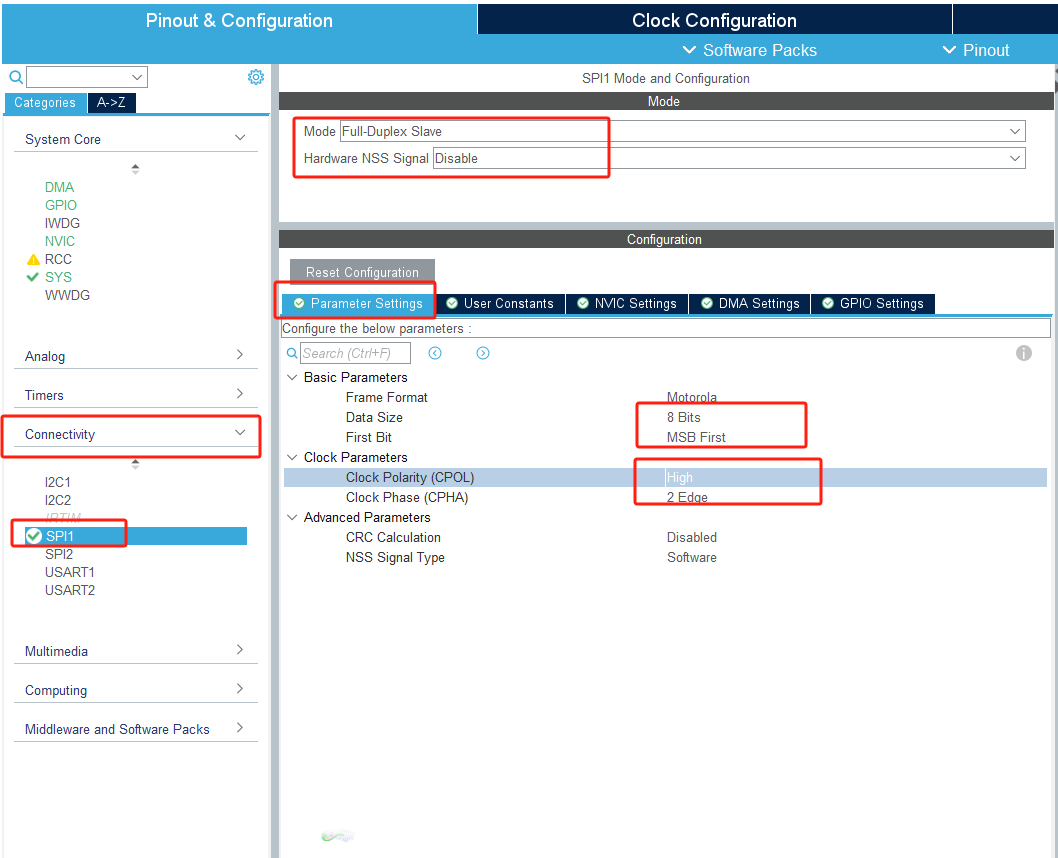Collapse the Clock Parameters group
This screenshot has height=858, width=1058.
tap(292, 458)
